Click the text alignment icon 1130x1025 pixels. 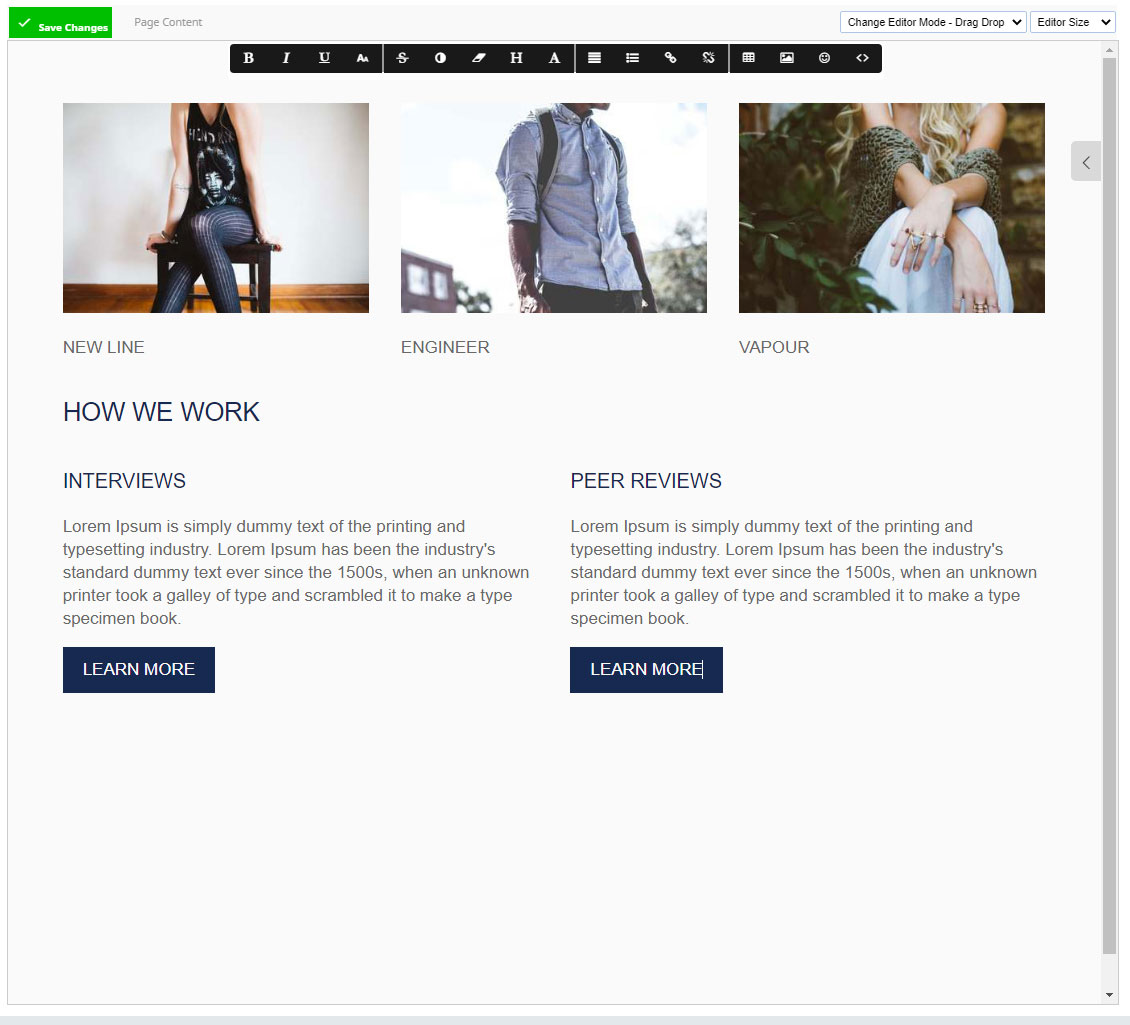[x=595, y=58]
